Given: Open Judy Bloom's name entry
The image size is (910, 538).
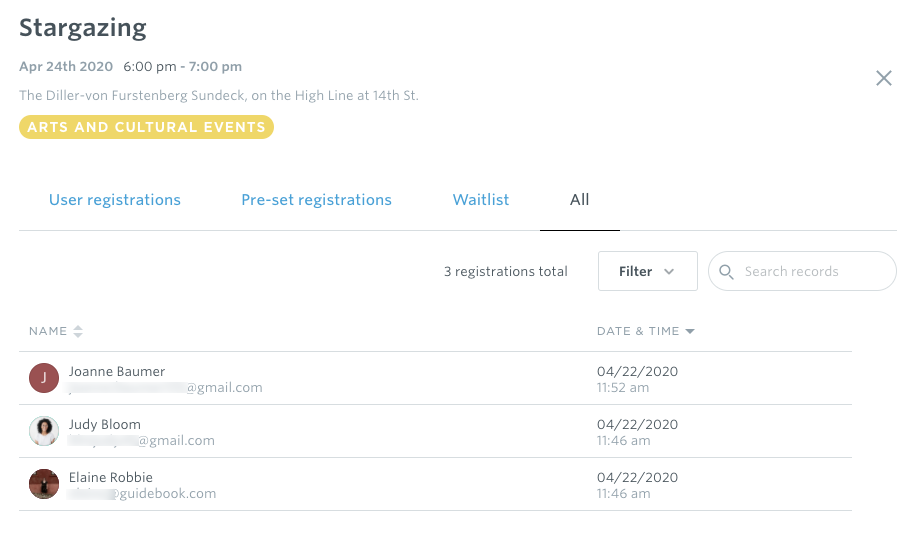Looking at the screenshot, I should pyautogui.click(x=105, y=424).
